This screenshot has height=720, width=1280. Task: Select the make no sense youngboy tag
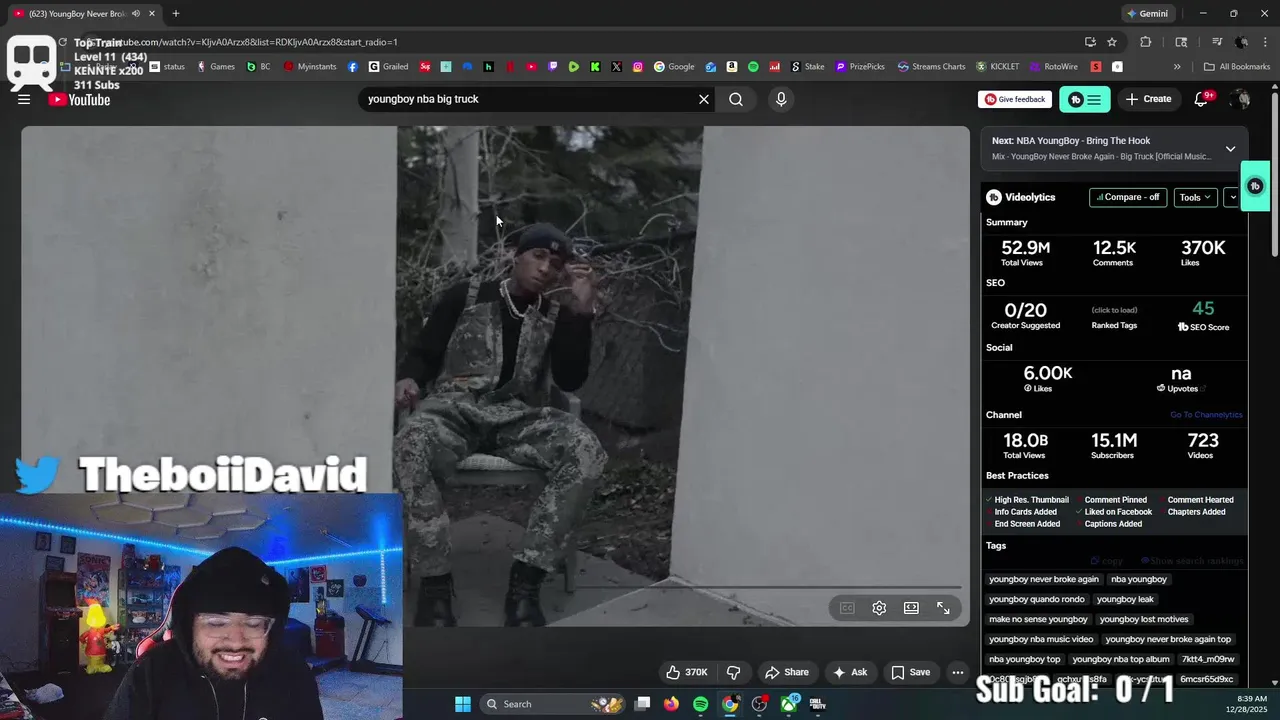click(1038, 619)
